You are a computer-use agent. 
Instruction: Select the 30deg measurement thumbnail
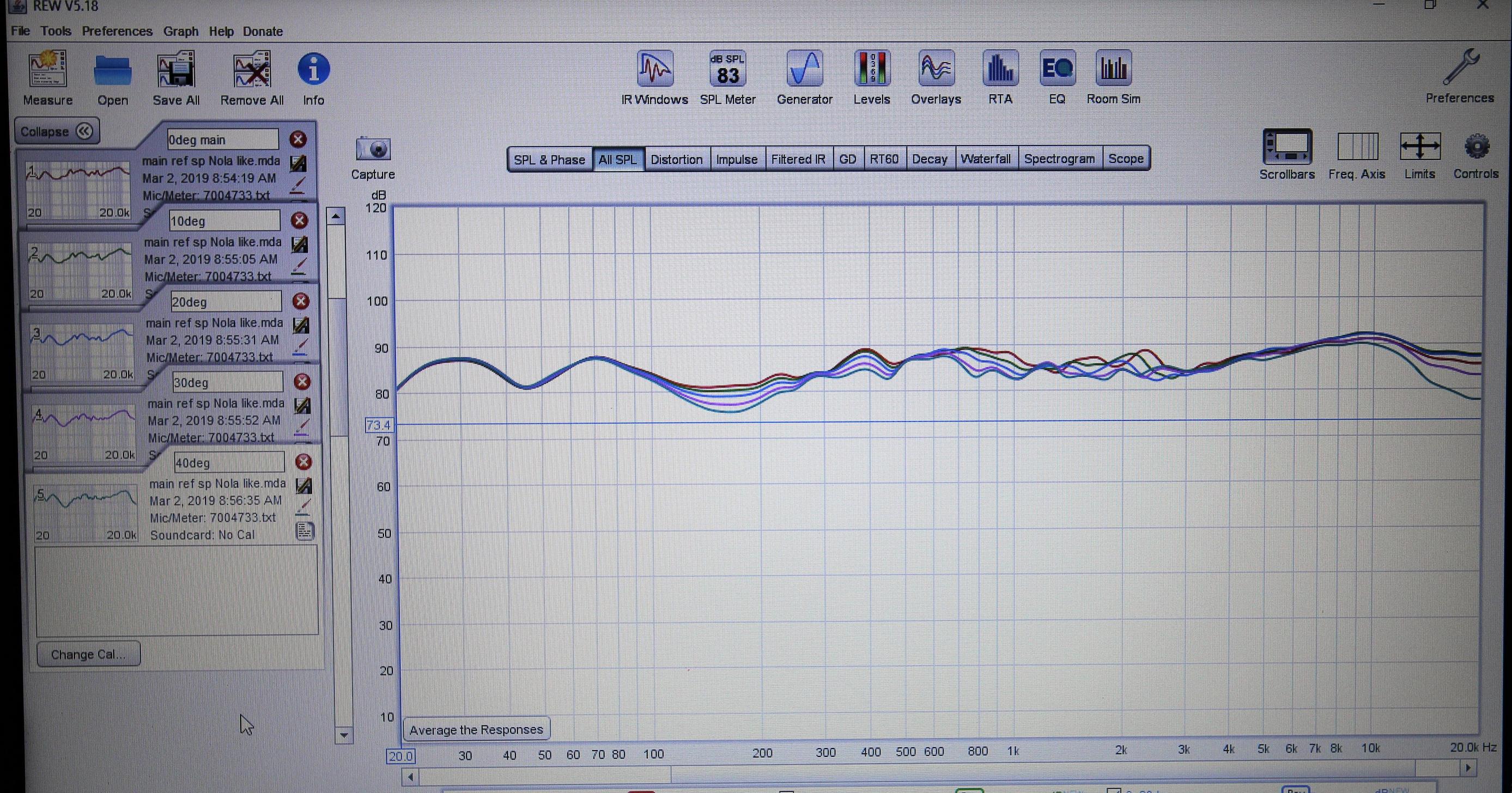[x=84, y=433]
